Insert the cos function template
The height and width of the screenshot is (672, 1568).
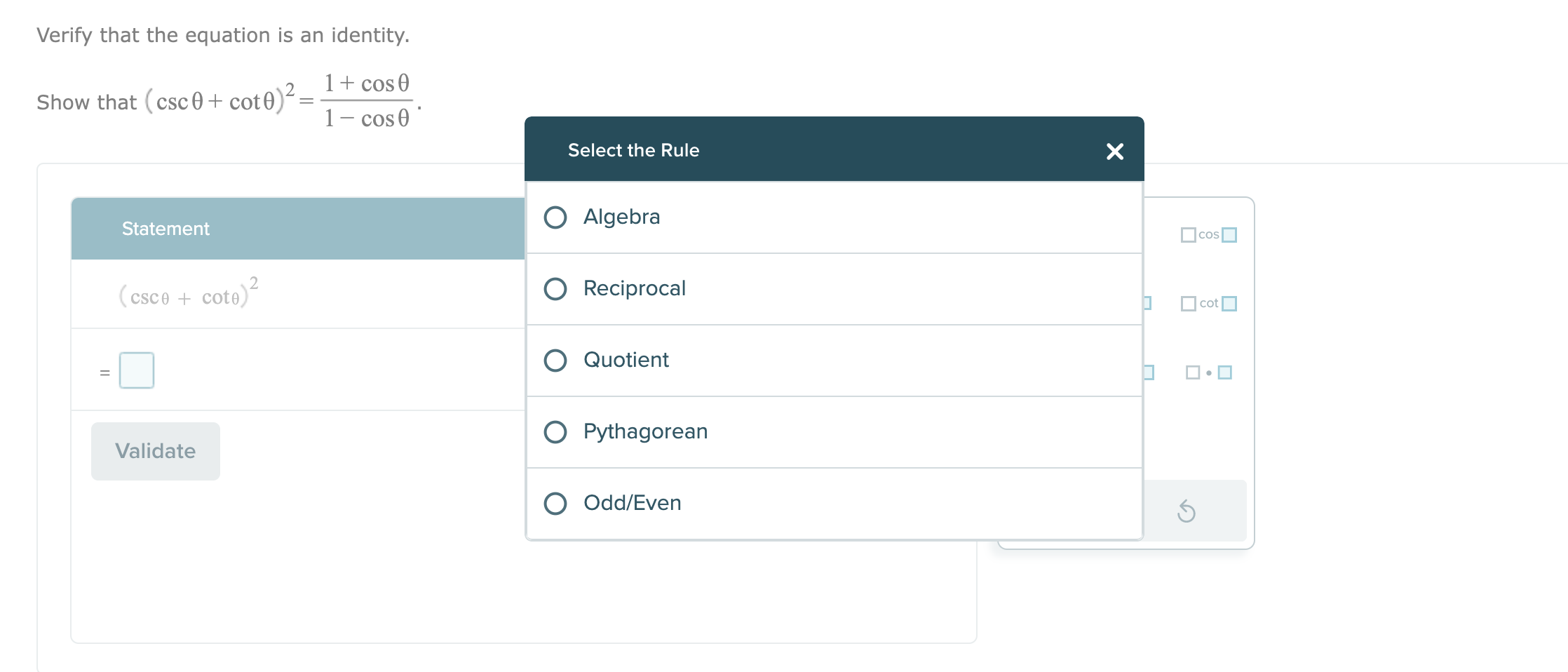click(x=1208, y=235)
